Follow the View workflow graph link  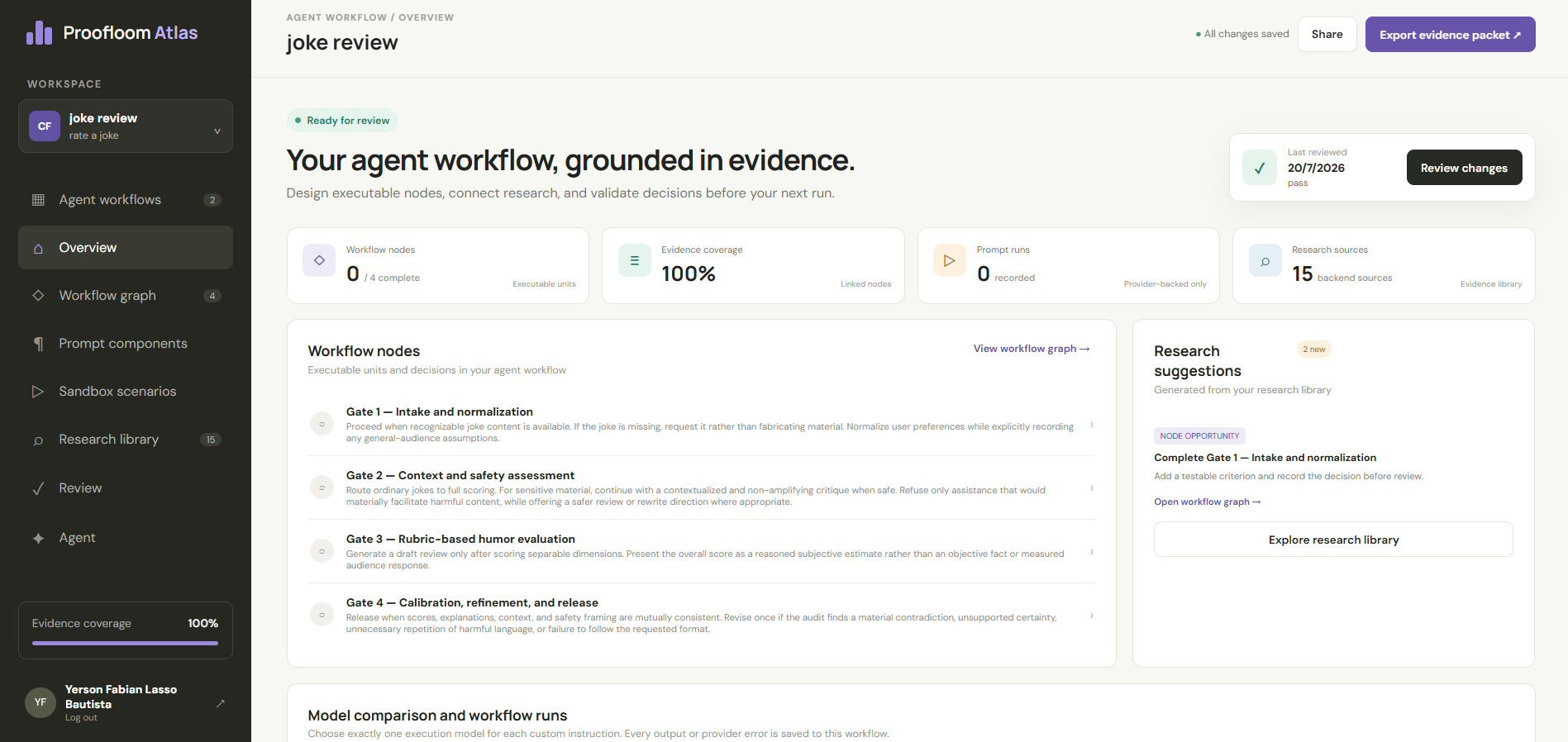1032,349
